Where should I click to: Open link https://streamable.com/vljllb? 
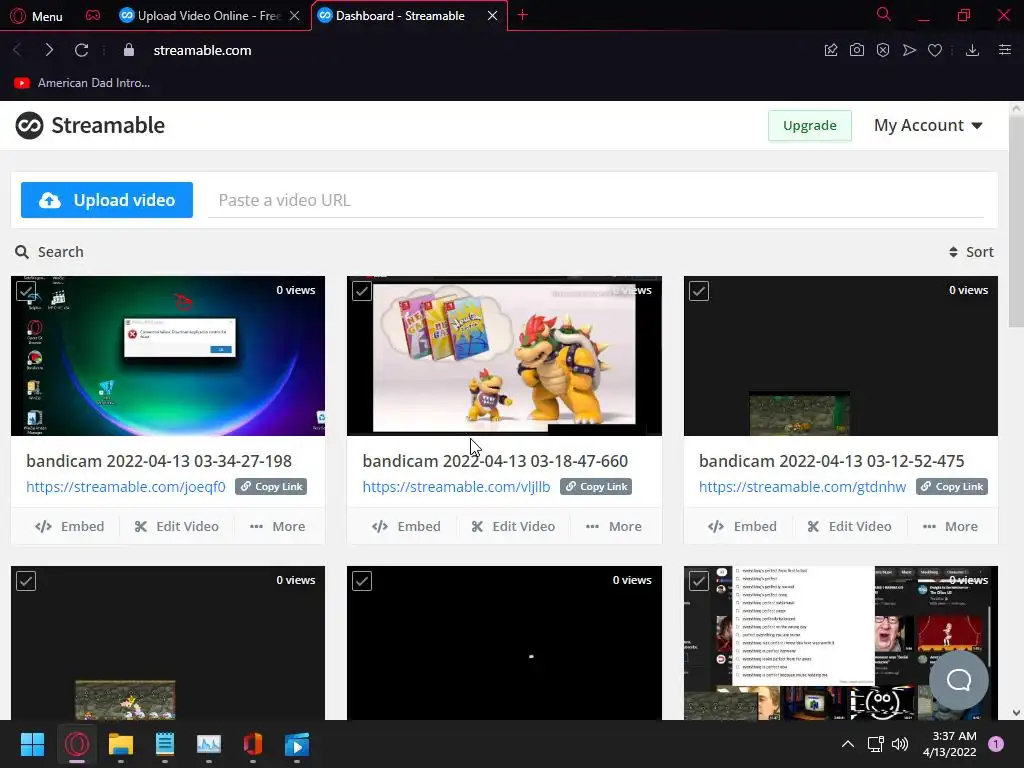pyautogui.click(x=456, y=487)
